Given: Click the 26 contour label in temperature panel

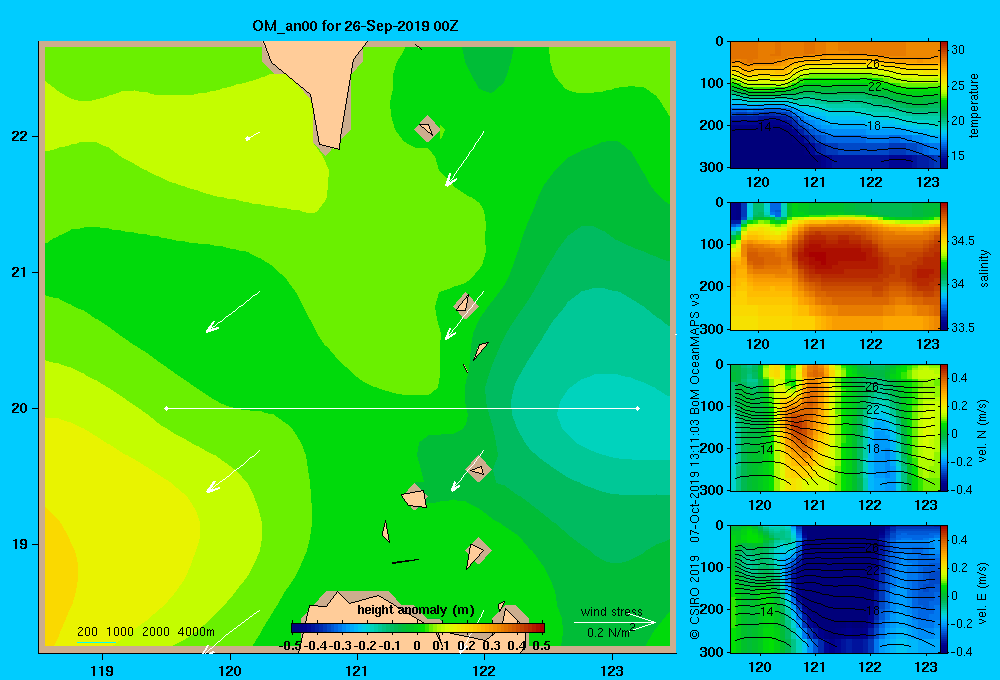Looking at the screenshot, I should coord(873,64).
